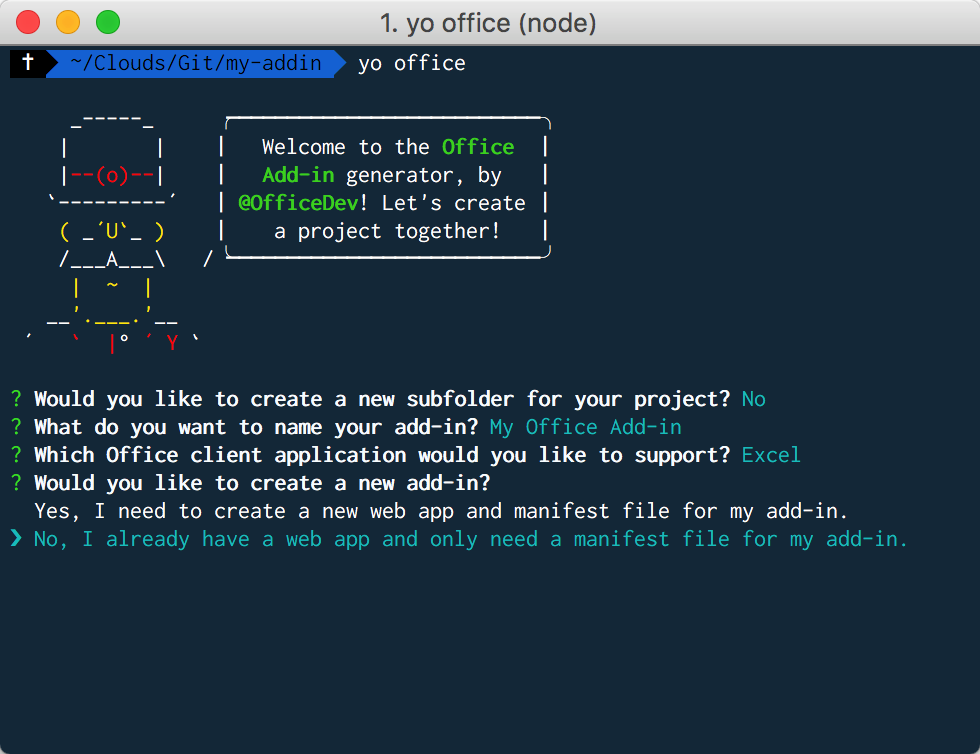Click the "No" answer for subfolder question
The height and width of the screenshot is (754, 980).
(x=753, y=399)
